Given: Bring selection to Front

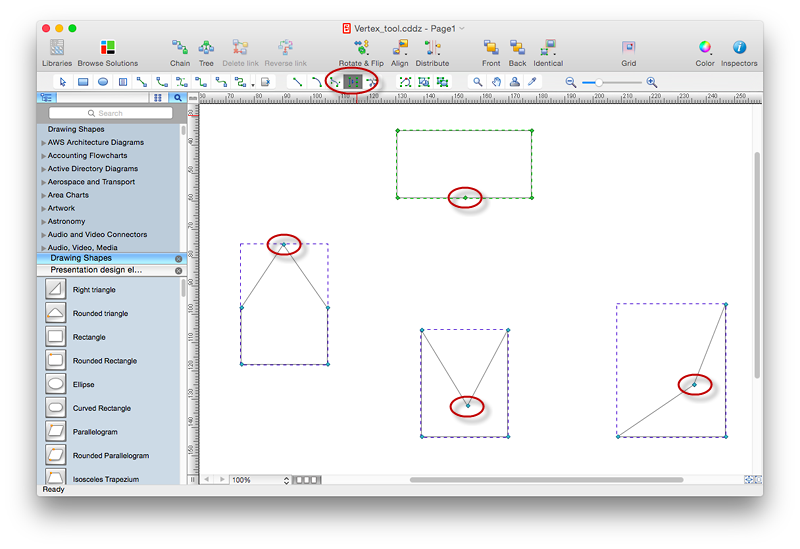Looking at the screenshot, I should click(x=491, y=53).
